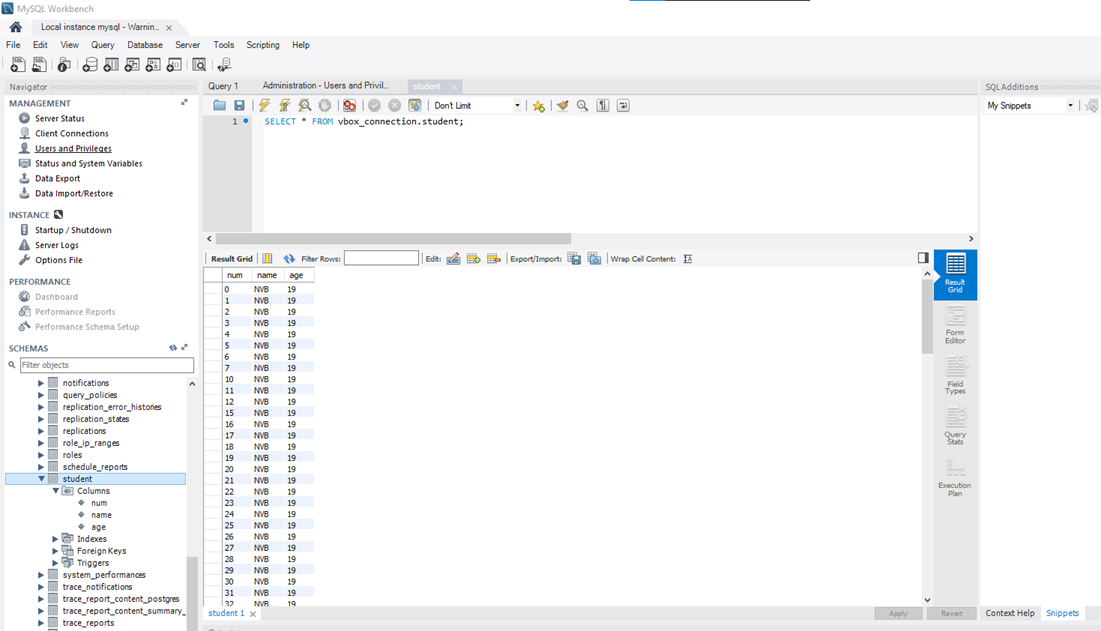Click the Explain query magnifier-lightning icon
Screen dimensions: 1101x631
tap(304, 105)
